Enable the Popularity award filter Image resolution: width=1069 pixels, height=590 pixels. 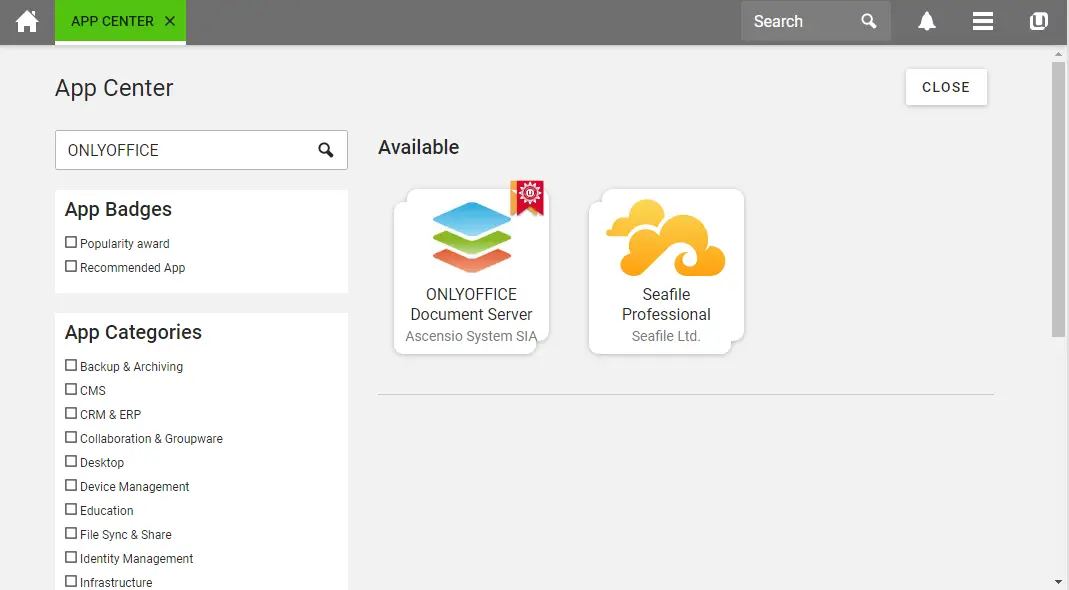(71, 242)
